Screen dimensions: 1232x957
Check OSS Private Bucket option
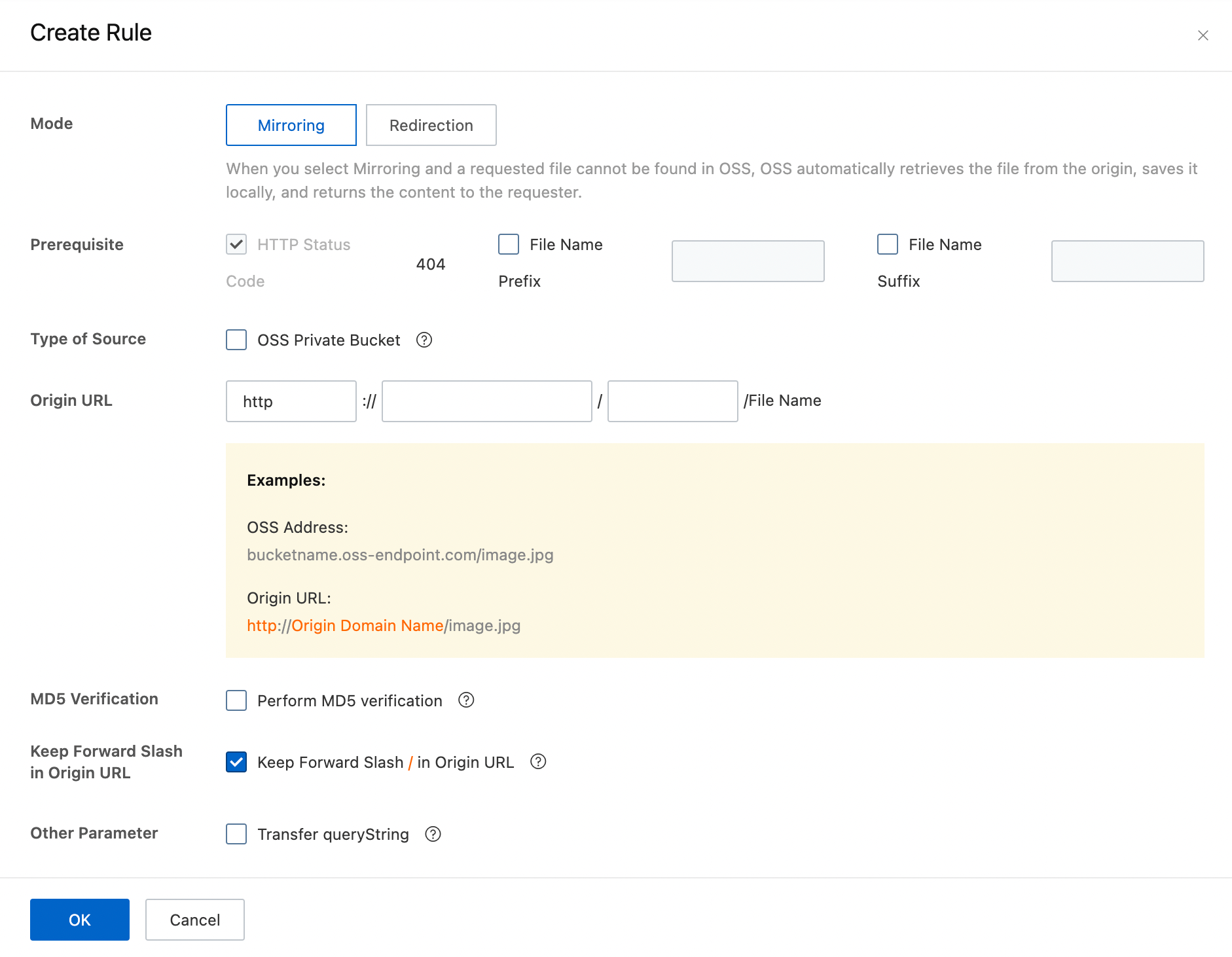[x=236, y=340]
